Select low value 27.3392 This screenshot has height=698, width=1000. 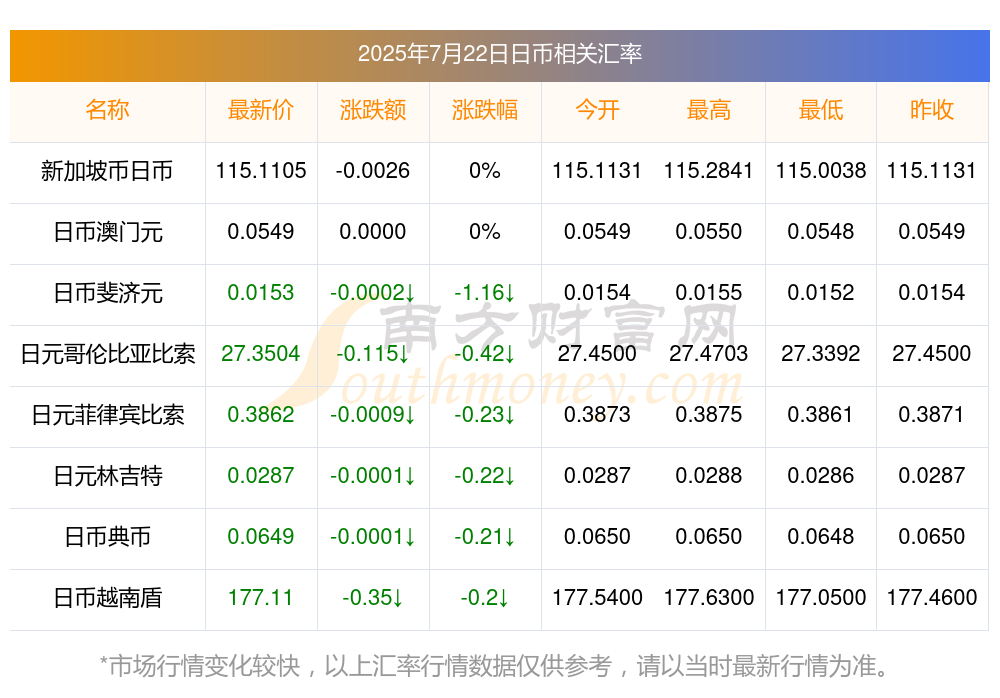pyautogui.click(x=821, y=353)
